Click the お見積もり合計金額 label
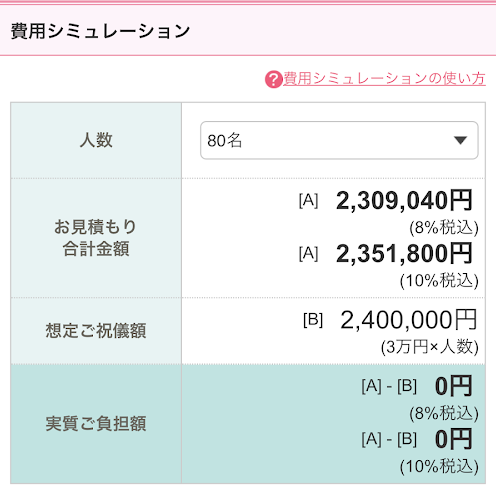496x494 pixels. [x=96, y=238]
